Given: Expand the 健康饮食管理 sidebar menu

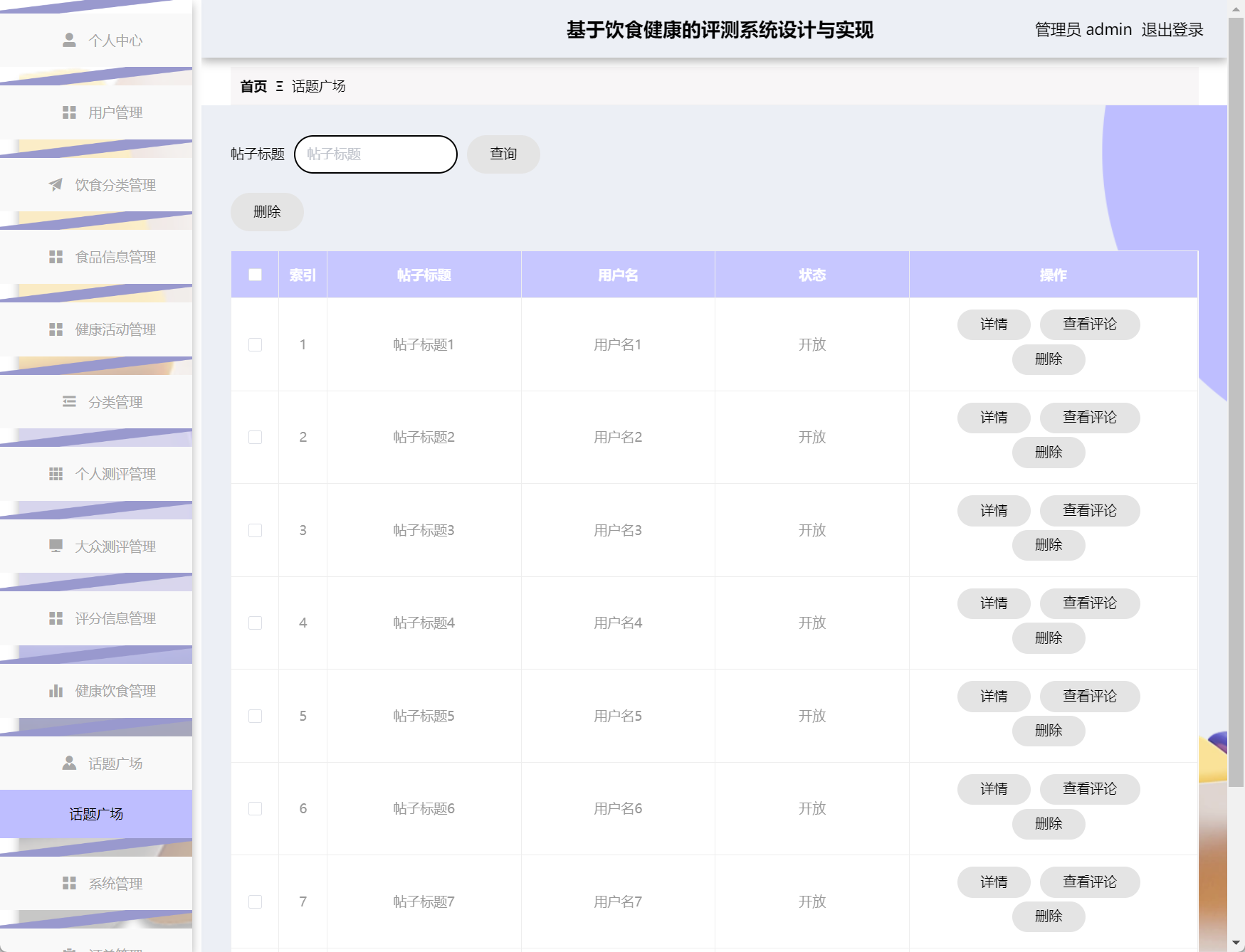Looking at the screenshot, I should [x=96, y=691].
